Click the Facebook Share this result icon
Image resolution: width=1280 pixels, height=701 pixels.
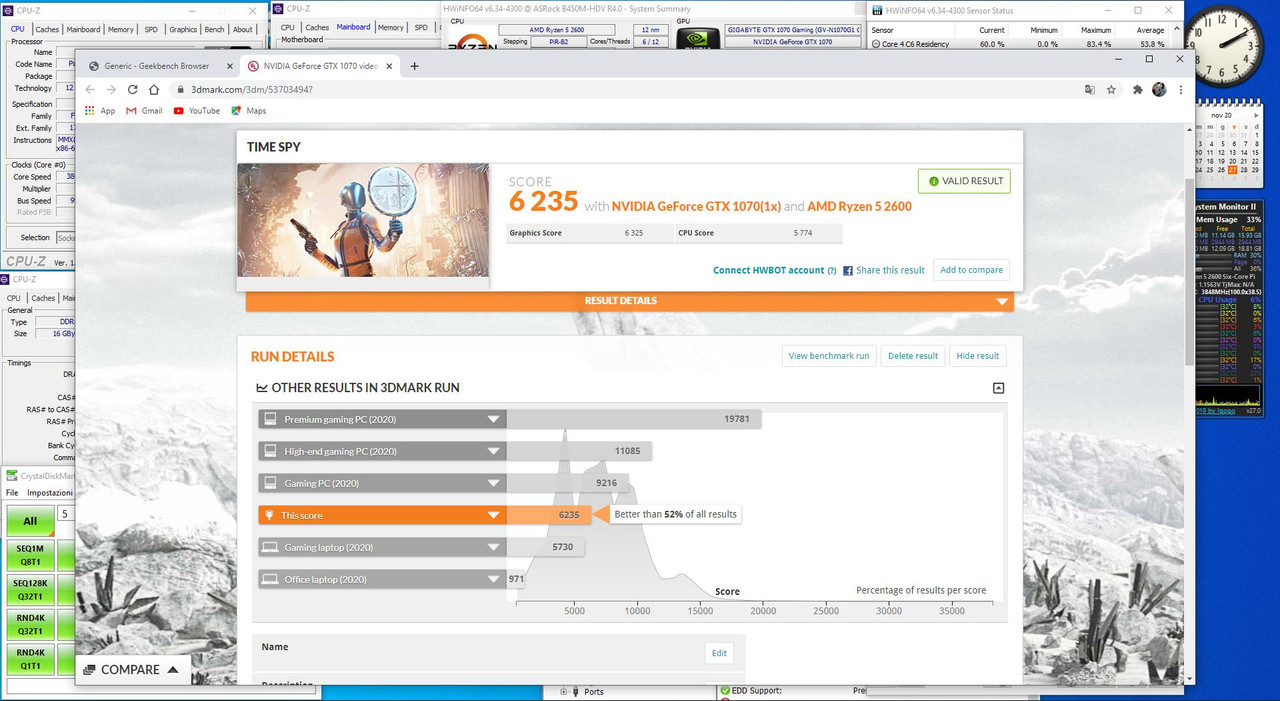848,270
